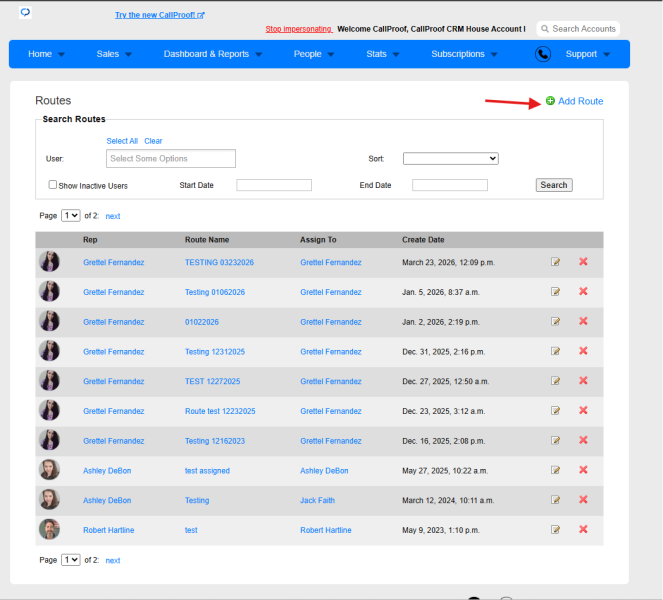Expand the Home menu arrow
663x600 pixels.
61,55
